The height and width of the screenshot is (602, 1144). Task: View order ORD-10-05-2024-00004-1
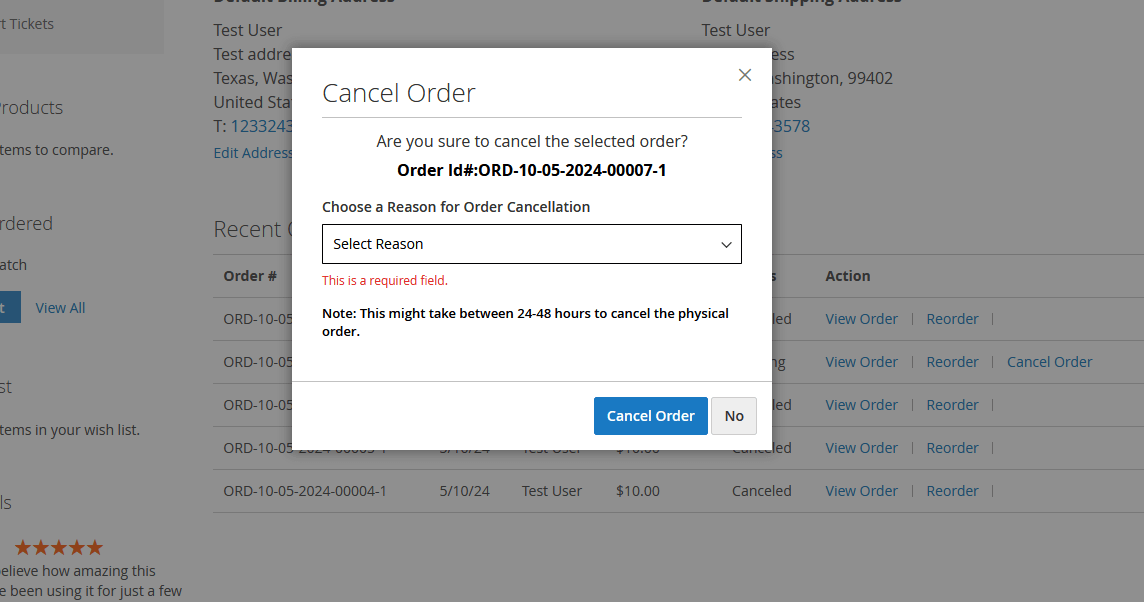tap(861, 491)
